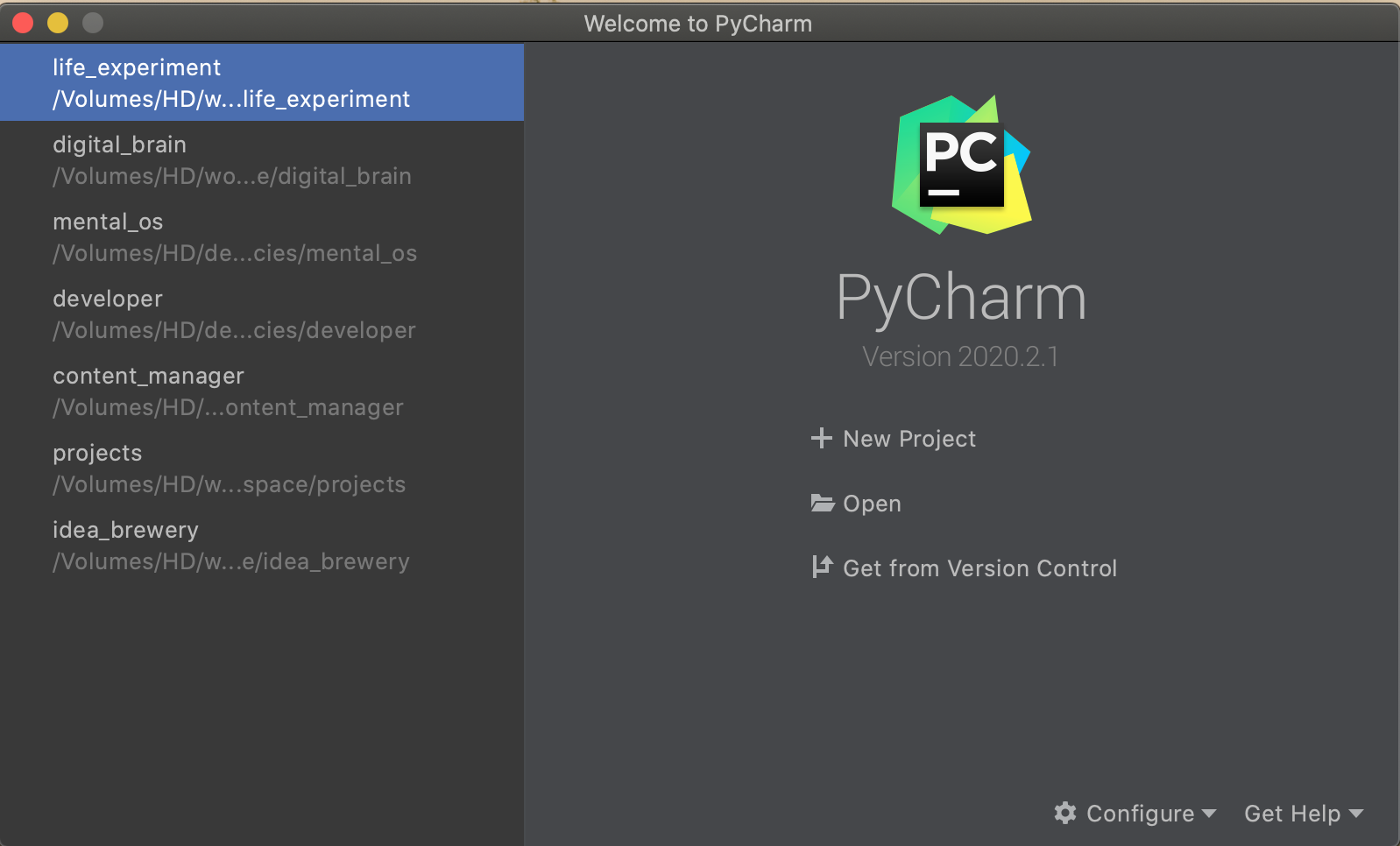Screen dimensions: 1400x846
Task: Click the PyCharm PC logo
Action: 961,165
